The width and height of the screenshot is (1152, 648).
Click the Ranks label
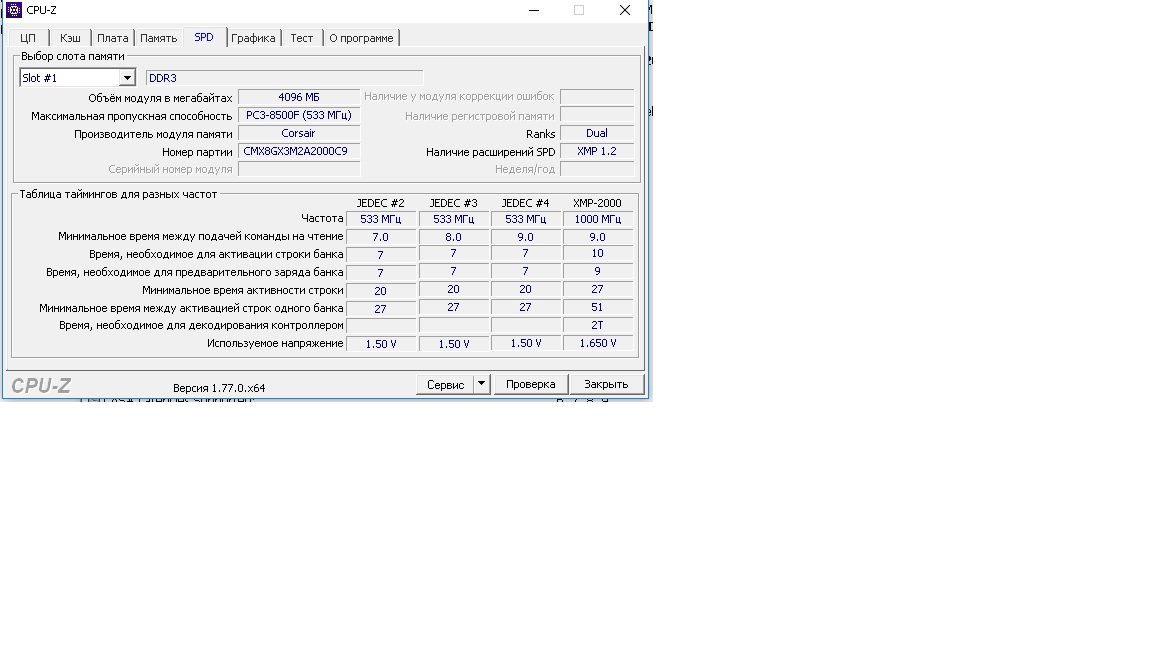pos(541,134)
